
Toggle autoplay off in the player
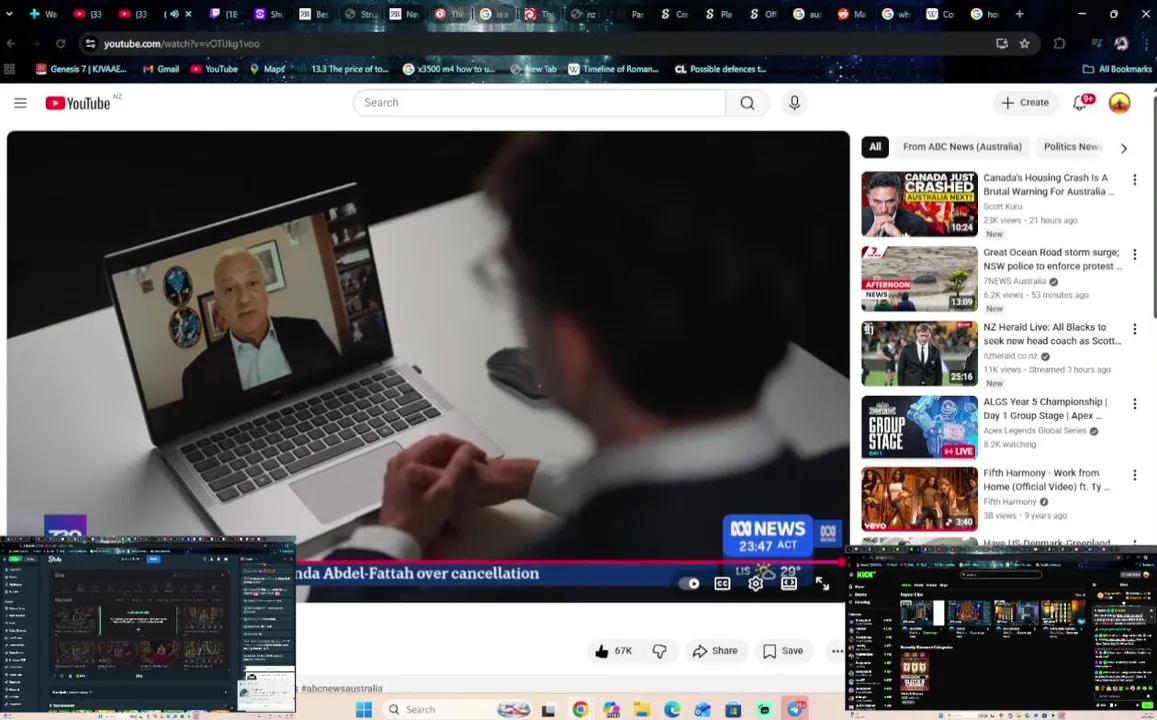pos(690,583)
